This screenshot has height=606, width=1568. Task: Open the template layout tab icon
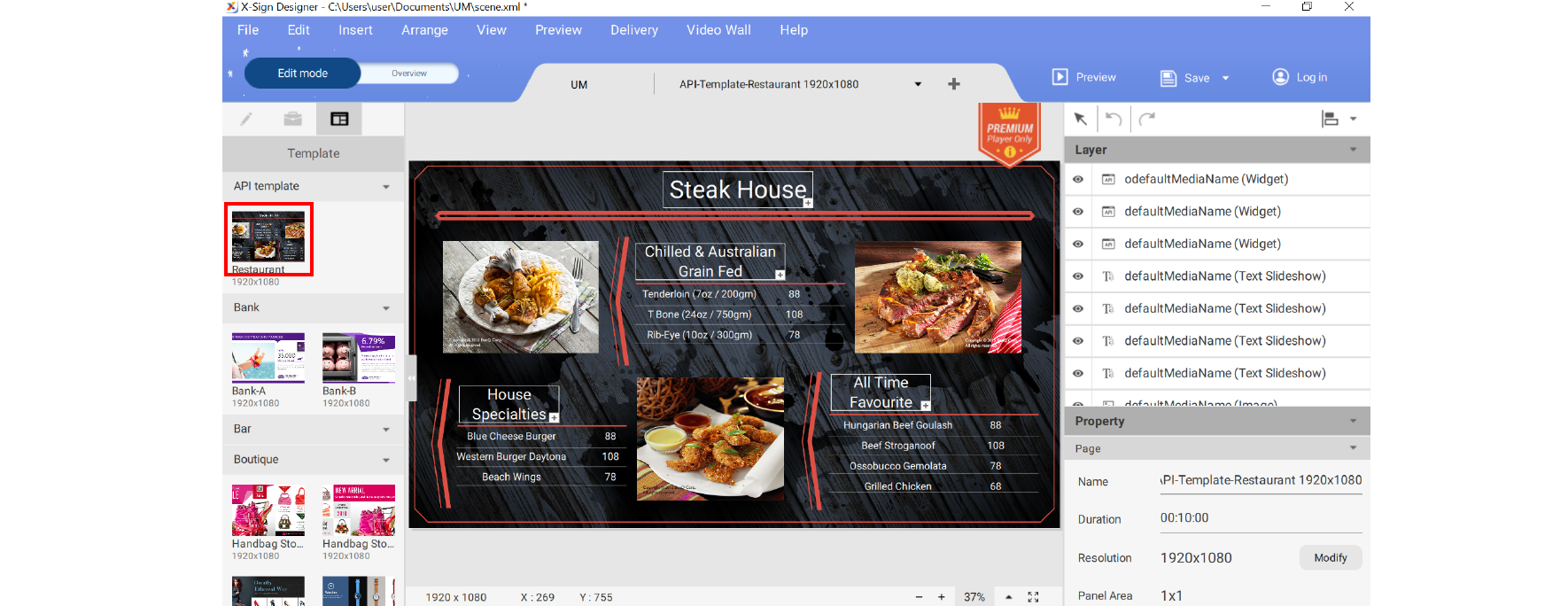[x=339, y=119]
